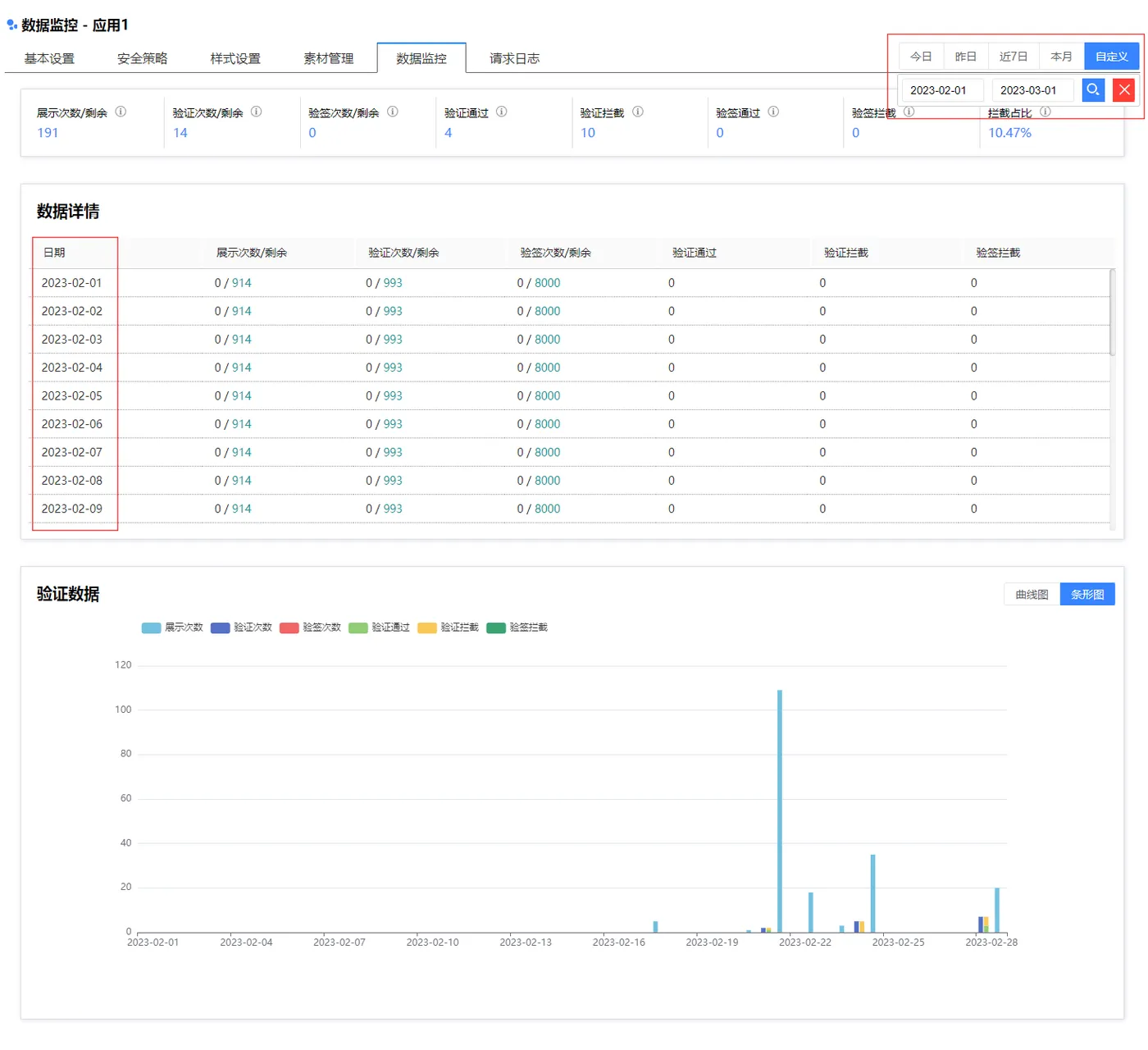Toggle 验签次数 legend series
This screenshot has width=1148, height=1050.
[x=310, y=628]
